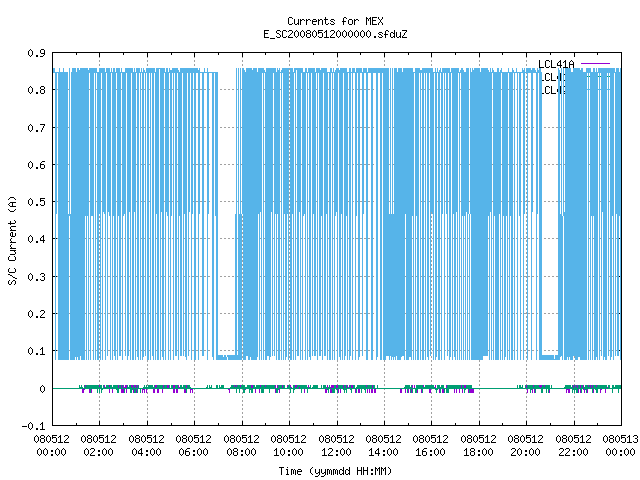Click the 0.4 y-axis tick label
The height and width of the screenshot is (480, 640).
[36, 239]
